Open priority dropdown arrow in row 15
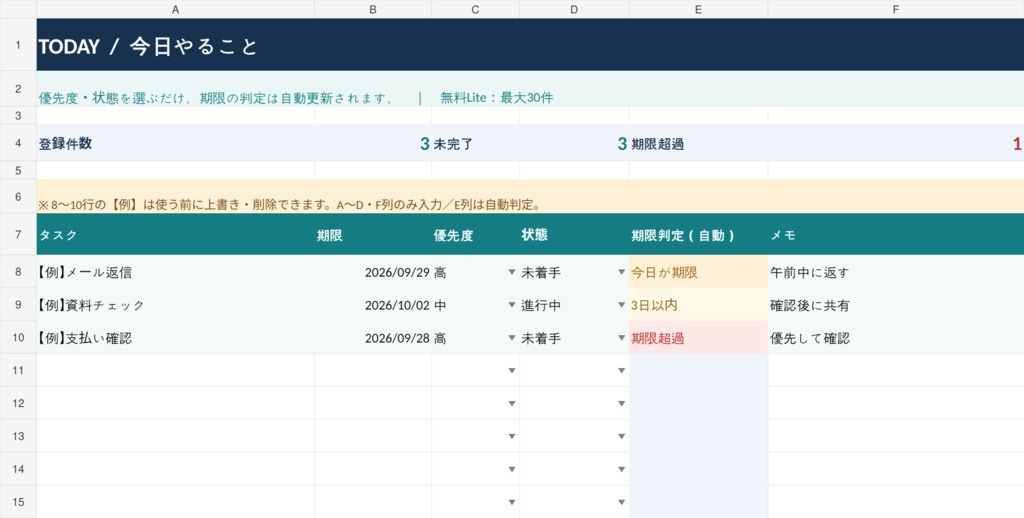This screenshot has width=1024, height=518. click(x=512, y=502)
